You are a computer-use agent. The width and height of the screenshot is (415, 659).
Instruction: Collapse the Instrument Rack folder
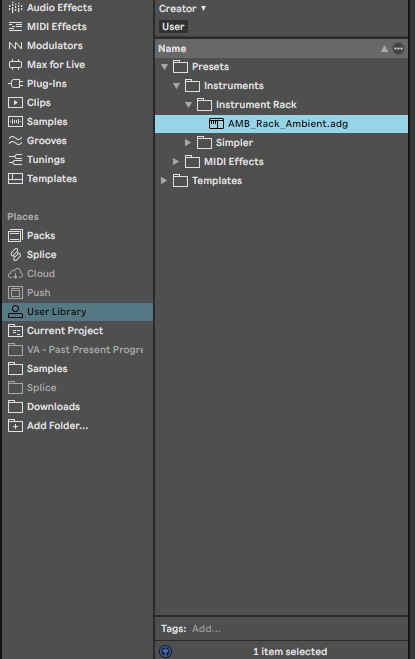pyautogui.click(x=188, y=105)
